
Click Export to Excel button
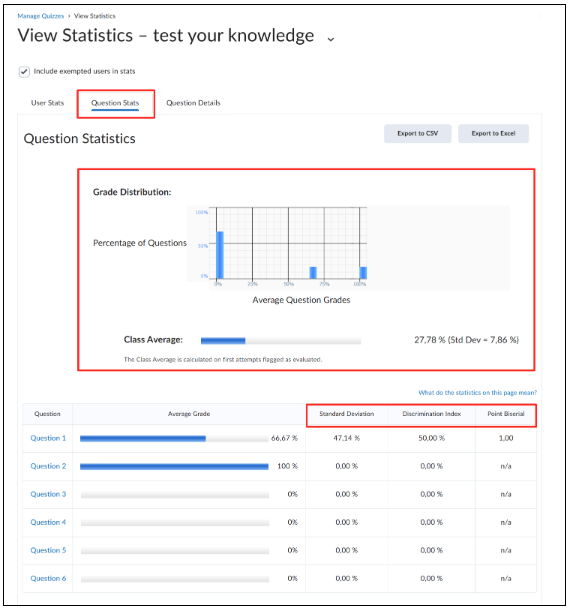pos(493,134)
